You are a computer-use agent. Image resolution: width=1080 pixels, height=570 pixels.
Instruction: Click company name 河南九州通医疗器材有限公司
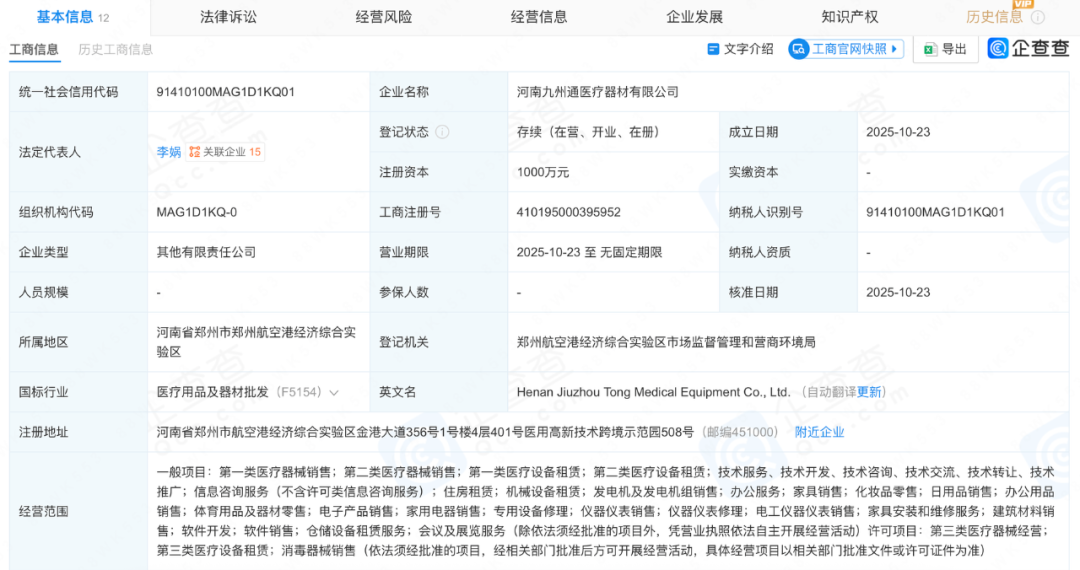point(598,92)
